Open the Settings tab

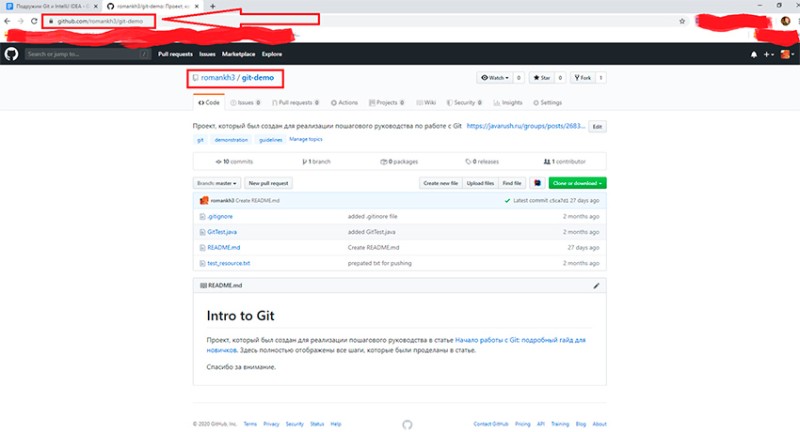547,103
